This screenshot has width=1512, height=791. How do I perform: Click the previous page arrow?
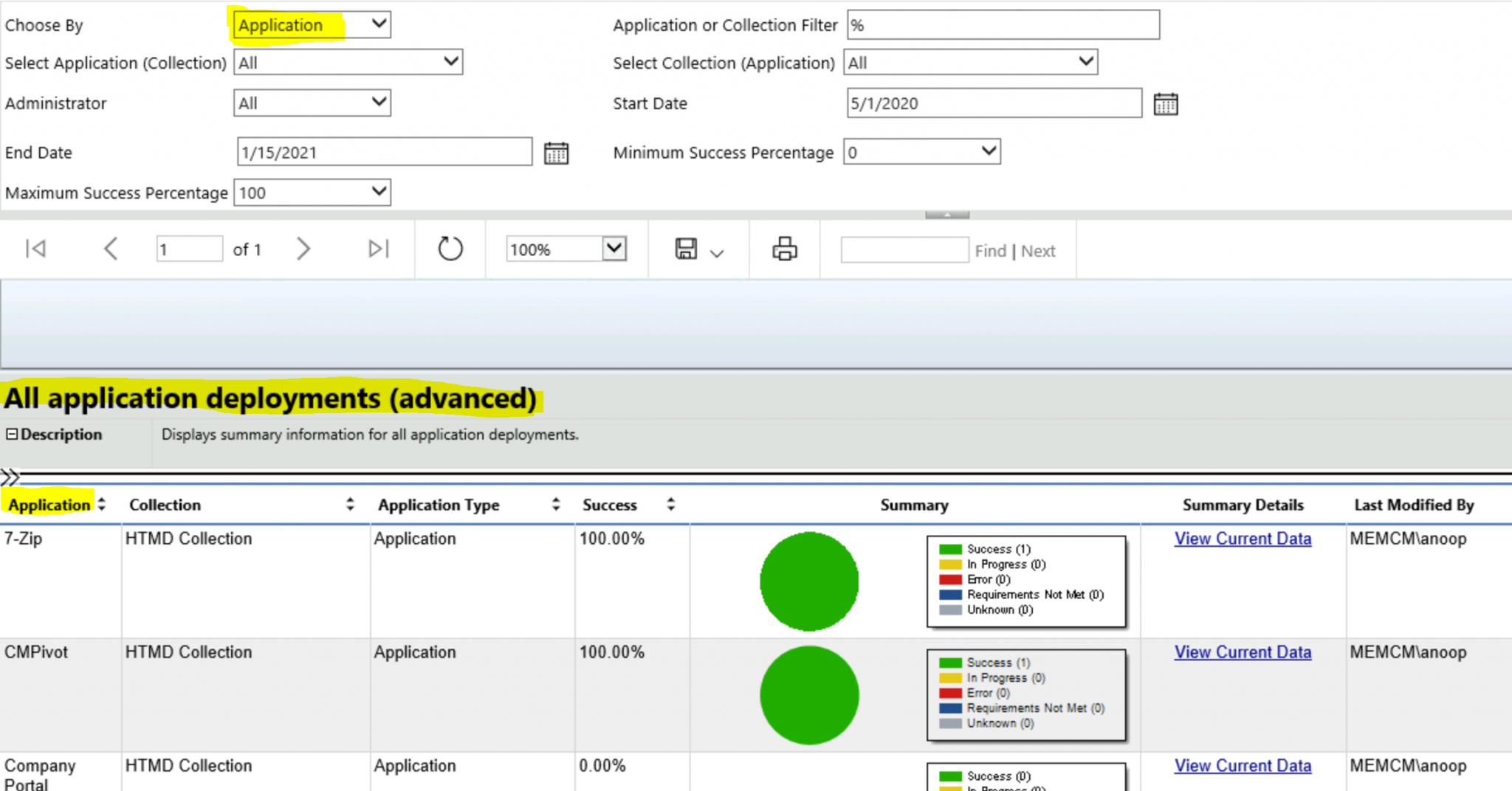[111, 249]
